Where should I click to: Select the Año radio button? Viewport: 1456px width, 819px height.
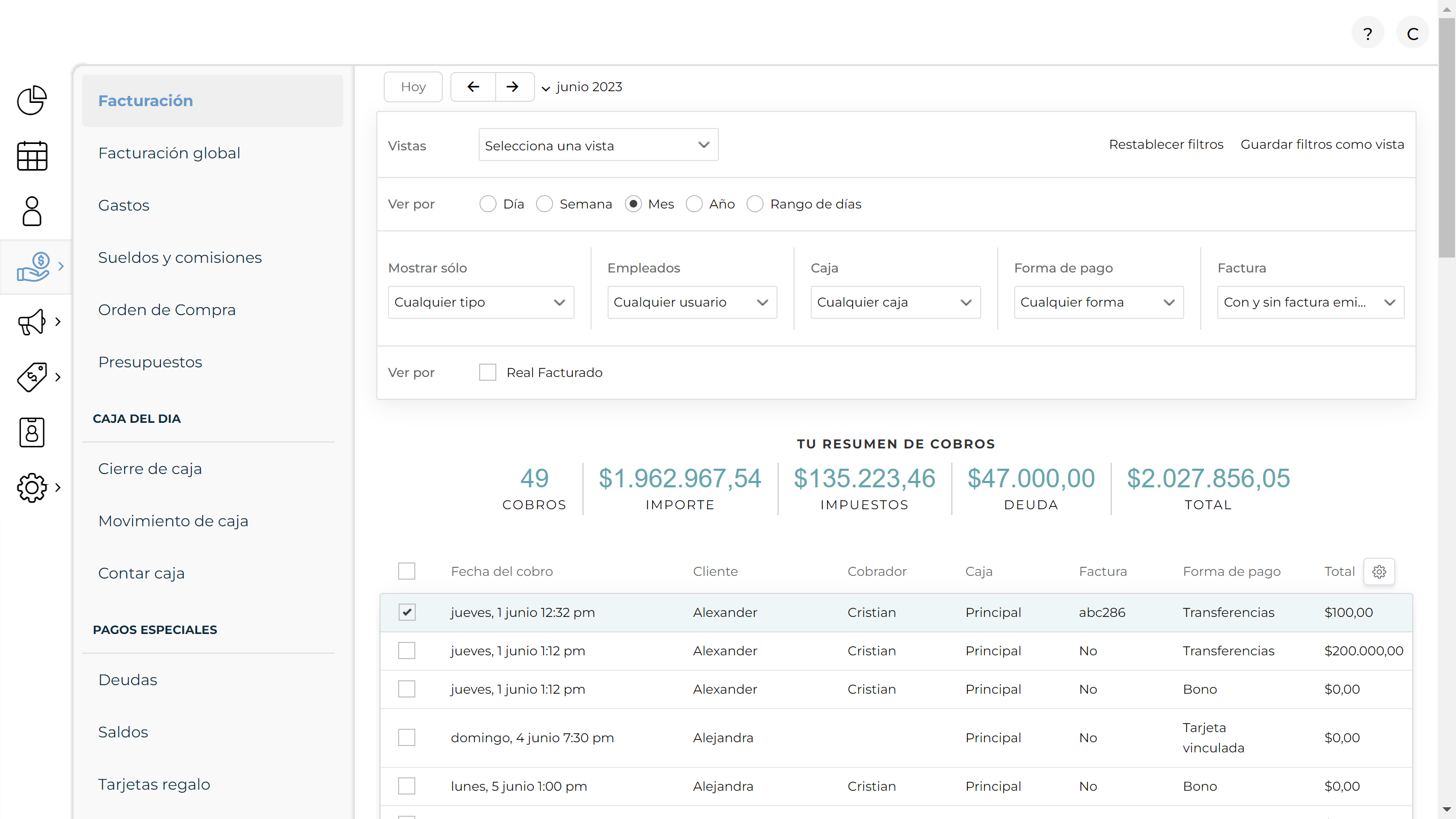click(694, 204)
